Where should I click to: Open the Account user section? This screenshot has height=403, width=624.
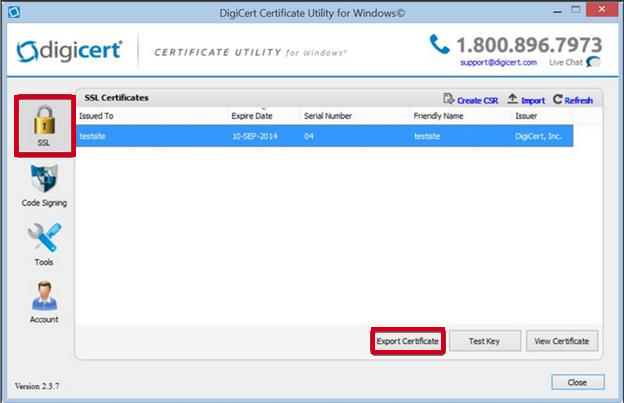tap(44, 302)
